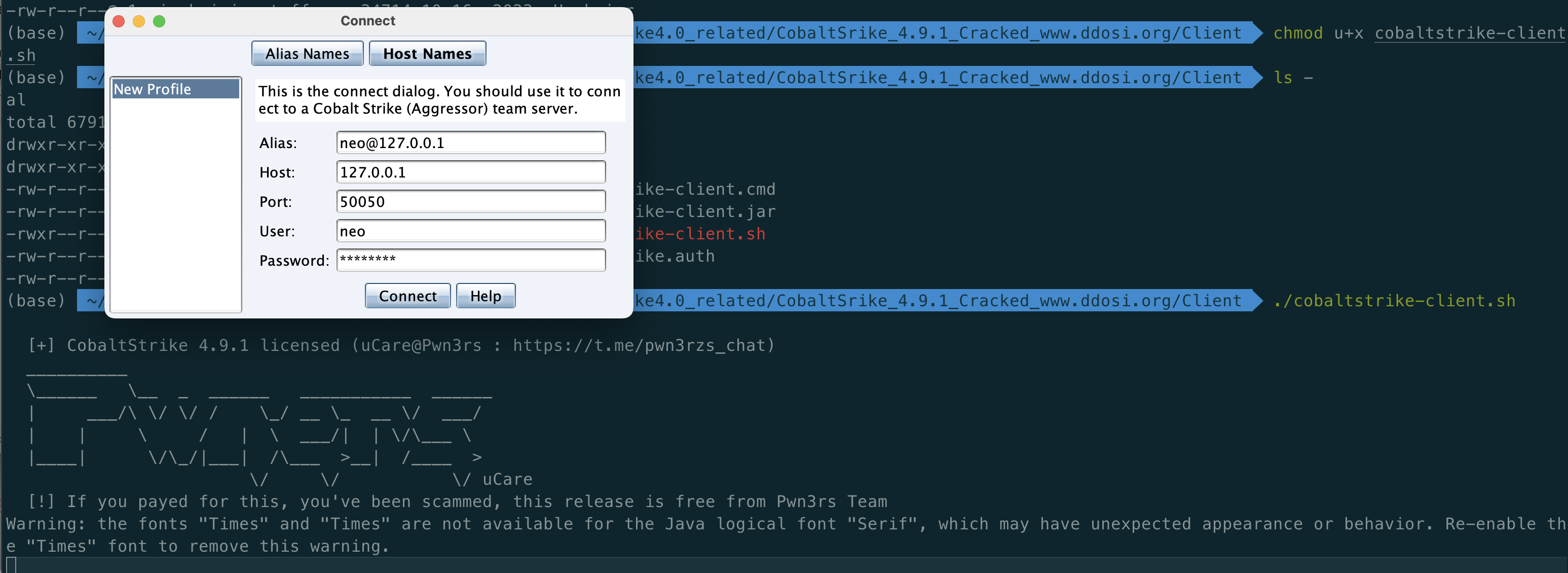Viewport: 1568px width, 573px height.
Task: Maximize the Connect dialog window
Action: coord(159,21)
